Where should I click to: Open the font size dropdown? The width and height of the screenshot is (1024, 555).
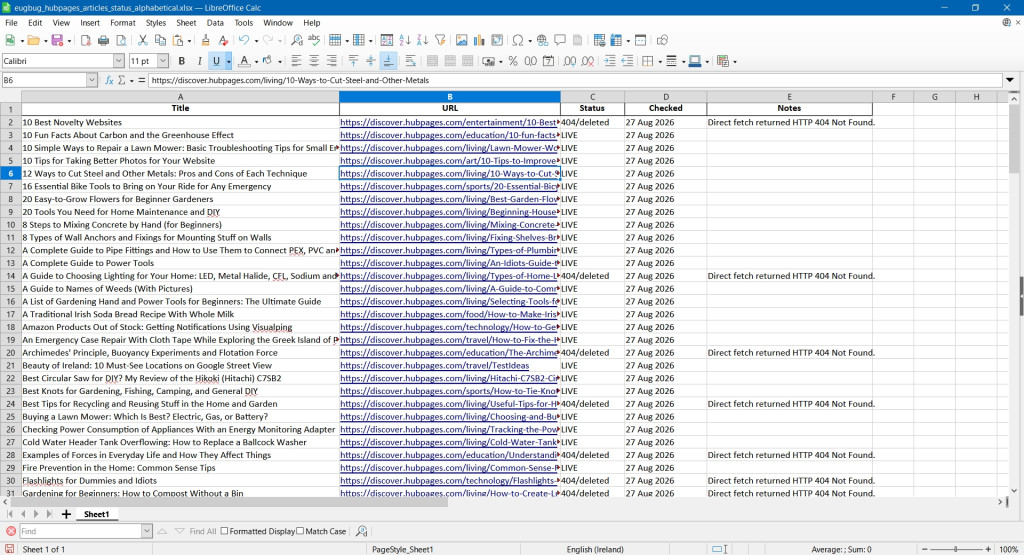[163, 61]
